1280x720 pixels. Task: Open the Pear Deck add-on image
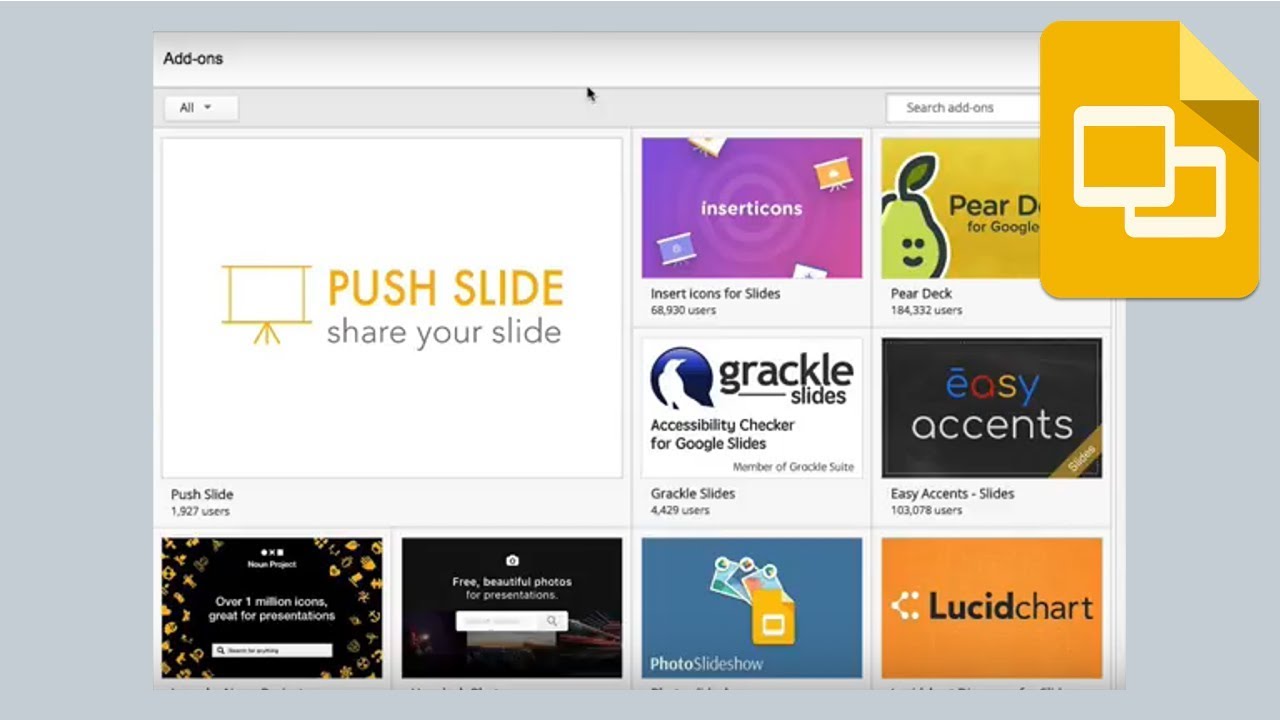tap(961, 208)
